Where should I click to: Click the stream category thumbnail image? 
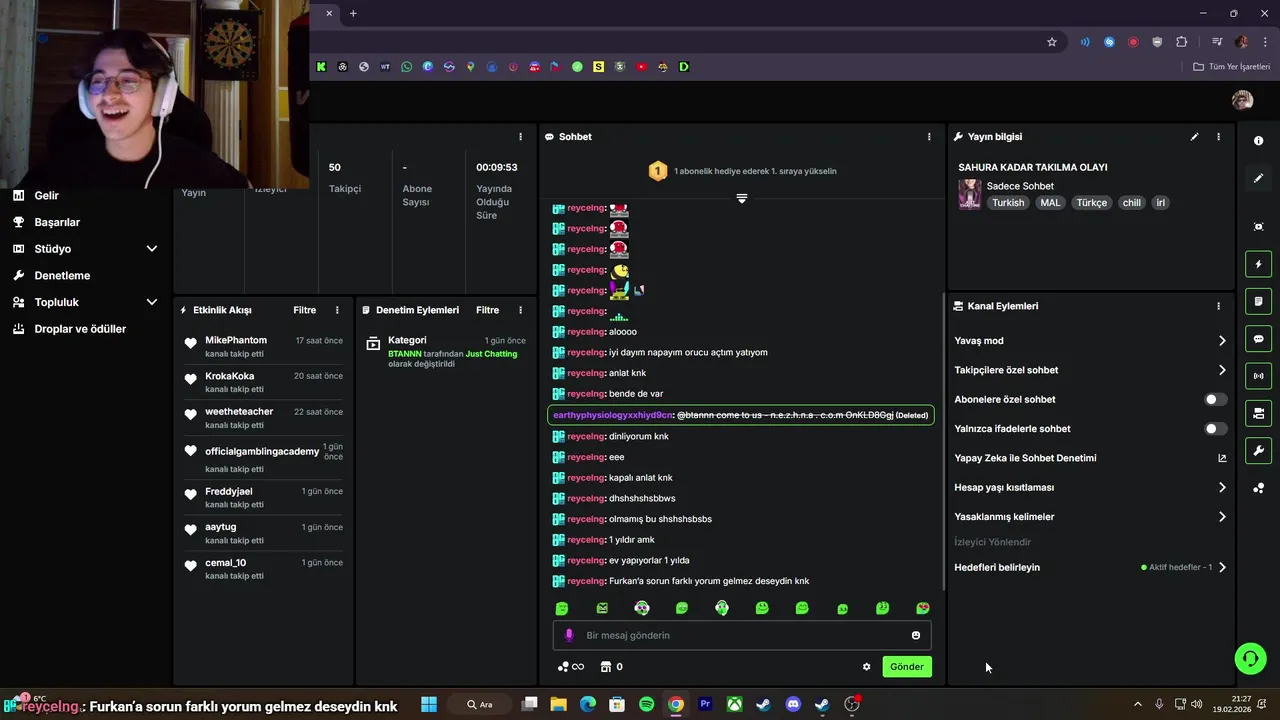969,194
